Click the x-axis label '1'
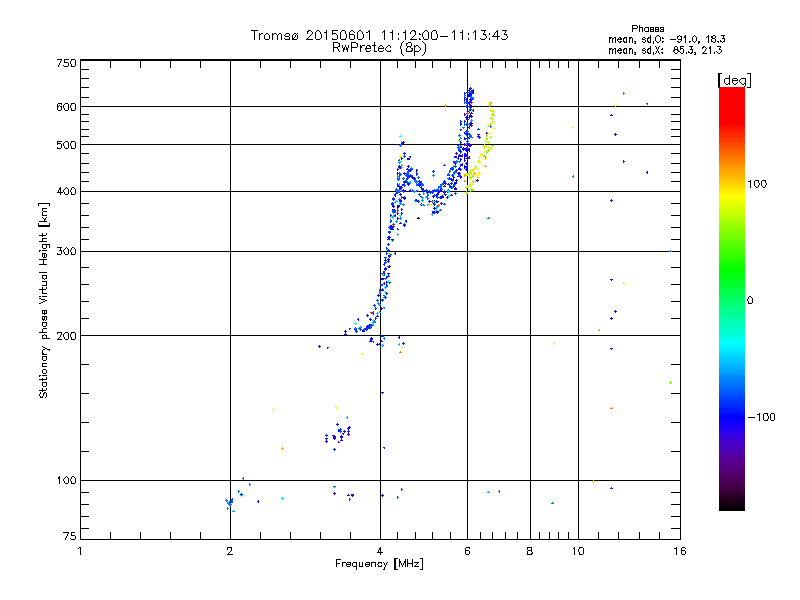The height and width of the screenshot is (600, 800). [x=80, y=551]
